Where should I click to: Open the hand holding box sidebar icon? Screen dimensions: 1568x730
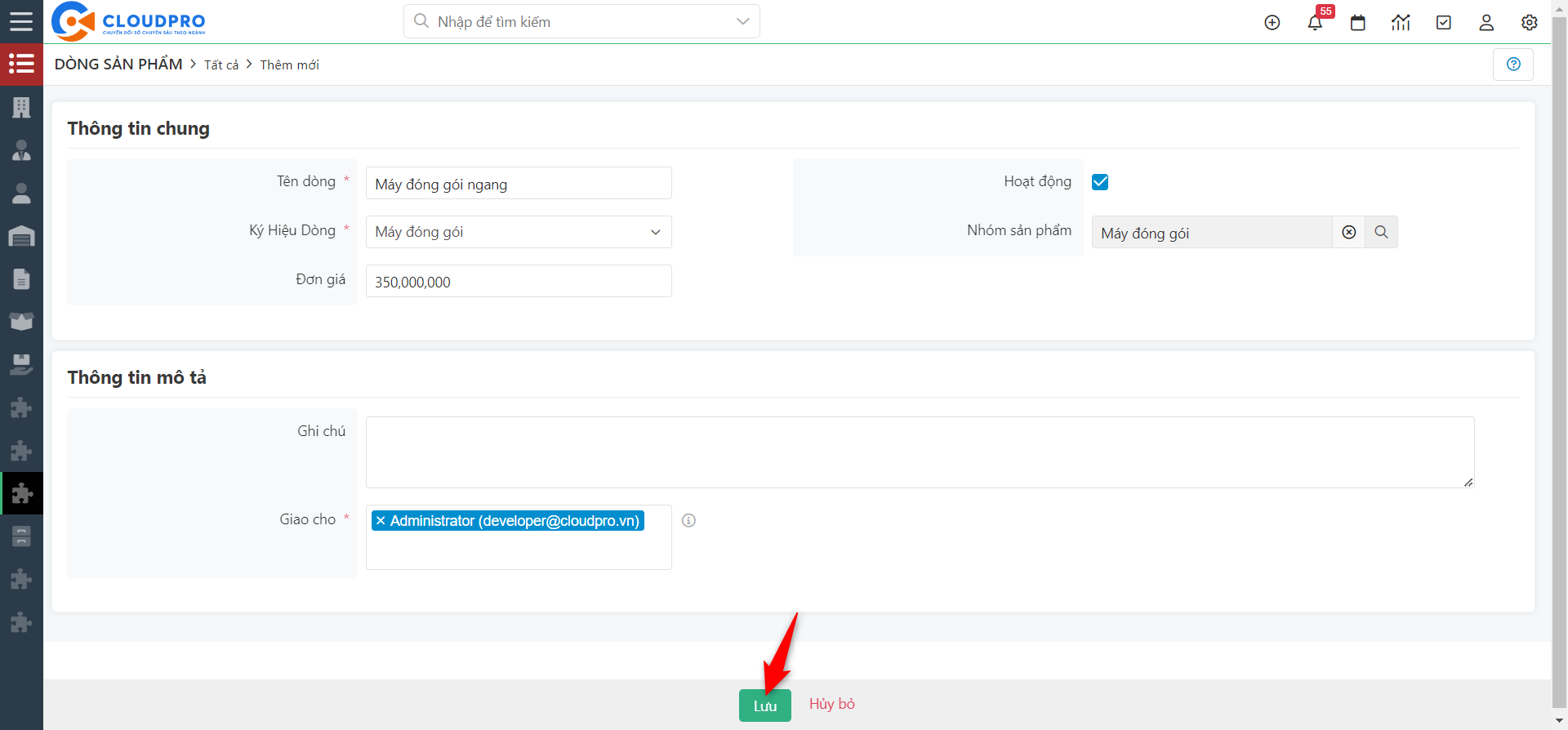coord(21,365)
